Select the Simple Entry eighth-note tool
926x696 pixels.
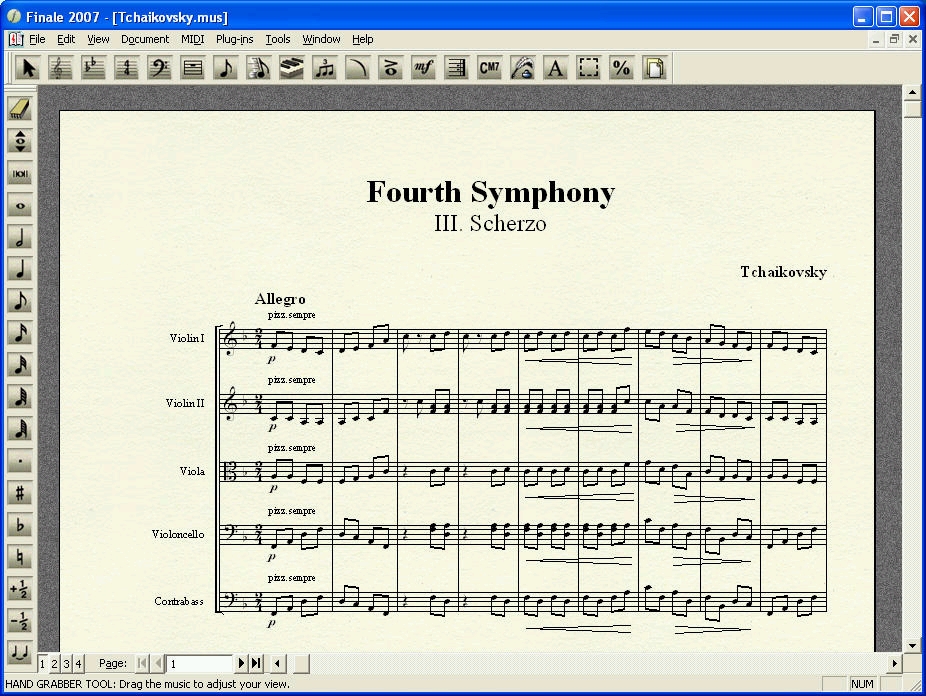tap(226, 68)
